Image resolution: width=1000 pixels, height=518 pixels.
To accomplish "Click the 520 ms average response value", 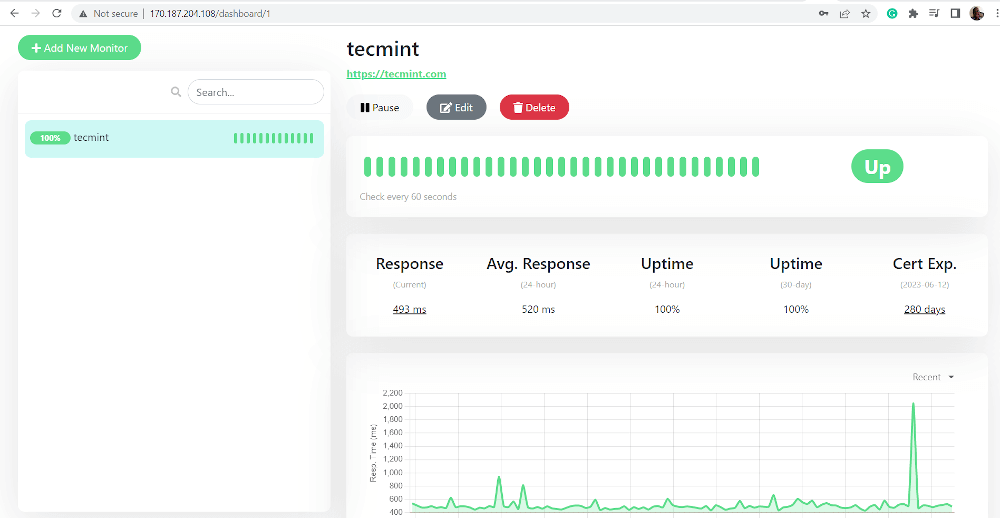I will point(538,309).
